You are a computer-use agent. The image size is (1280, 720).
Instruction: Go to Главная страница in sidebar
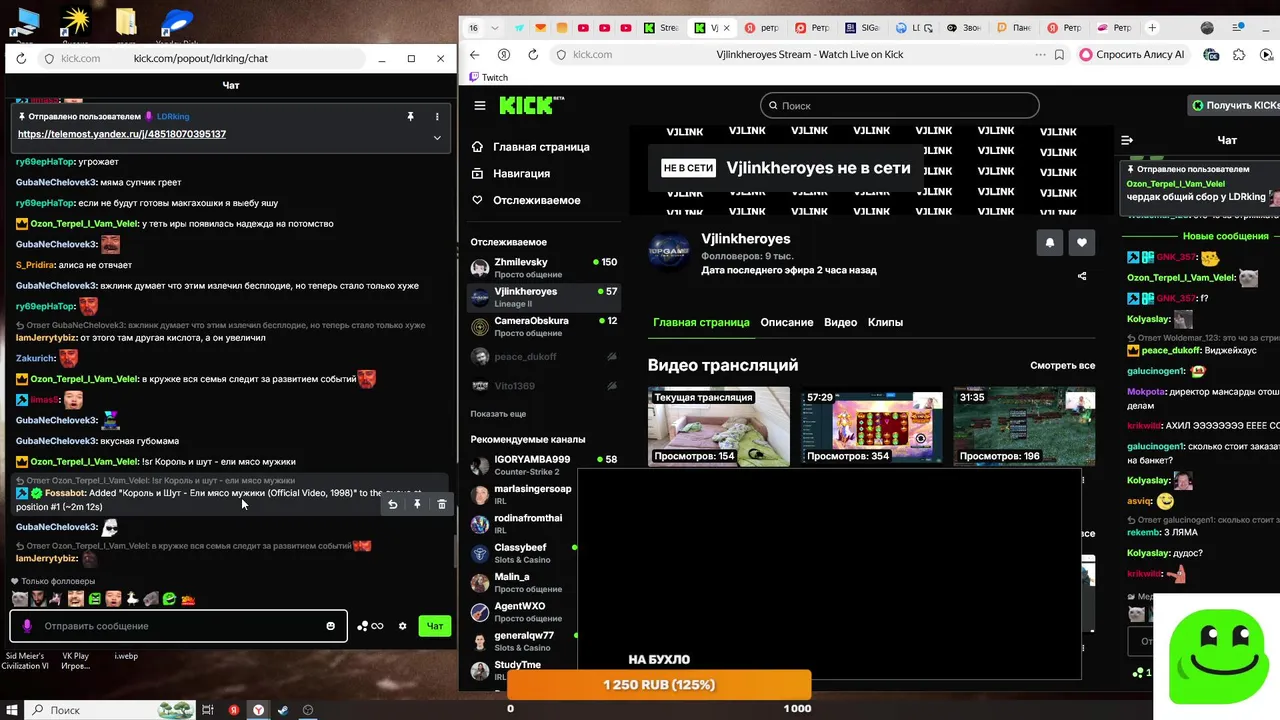point(531,147)
